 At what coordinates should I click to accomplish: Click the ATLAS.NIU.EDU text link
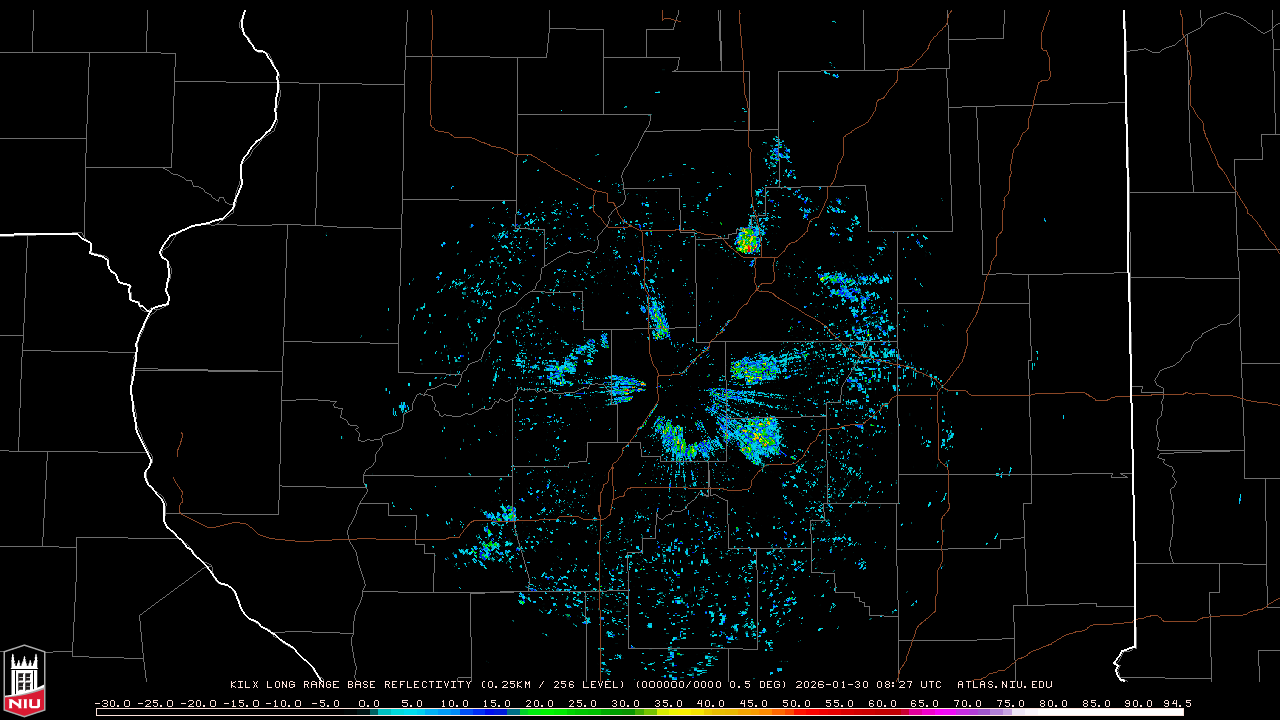(x=1004, y=685)
